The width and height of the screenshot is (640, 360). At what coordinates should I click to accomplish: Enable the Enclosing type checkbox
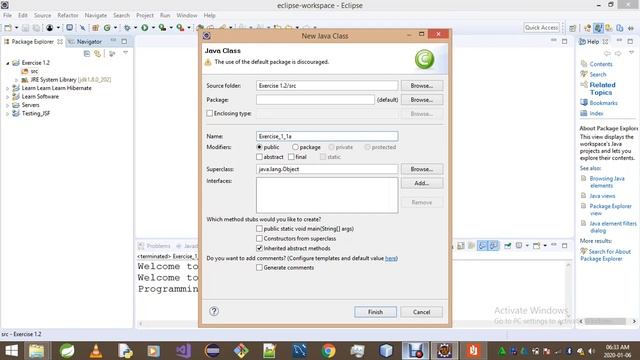click(210, 113)
